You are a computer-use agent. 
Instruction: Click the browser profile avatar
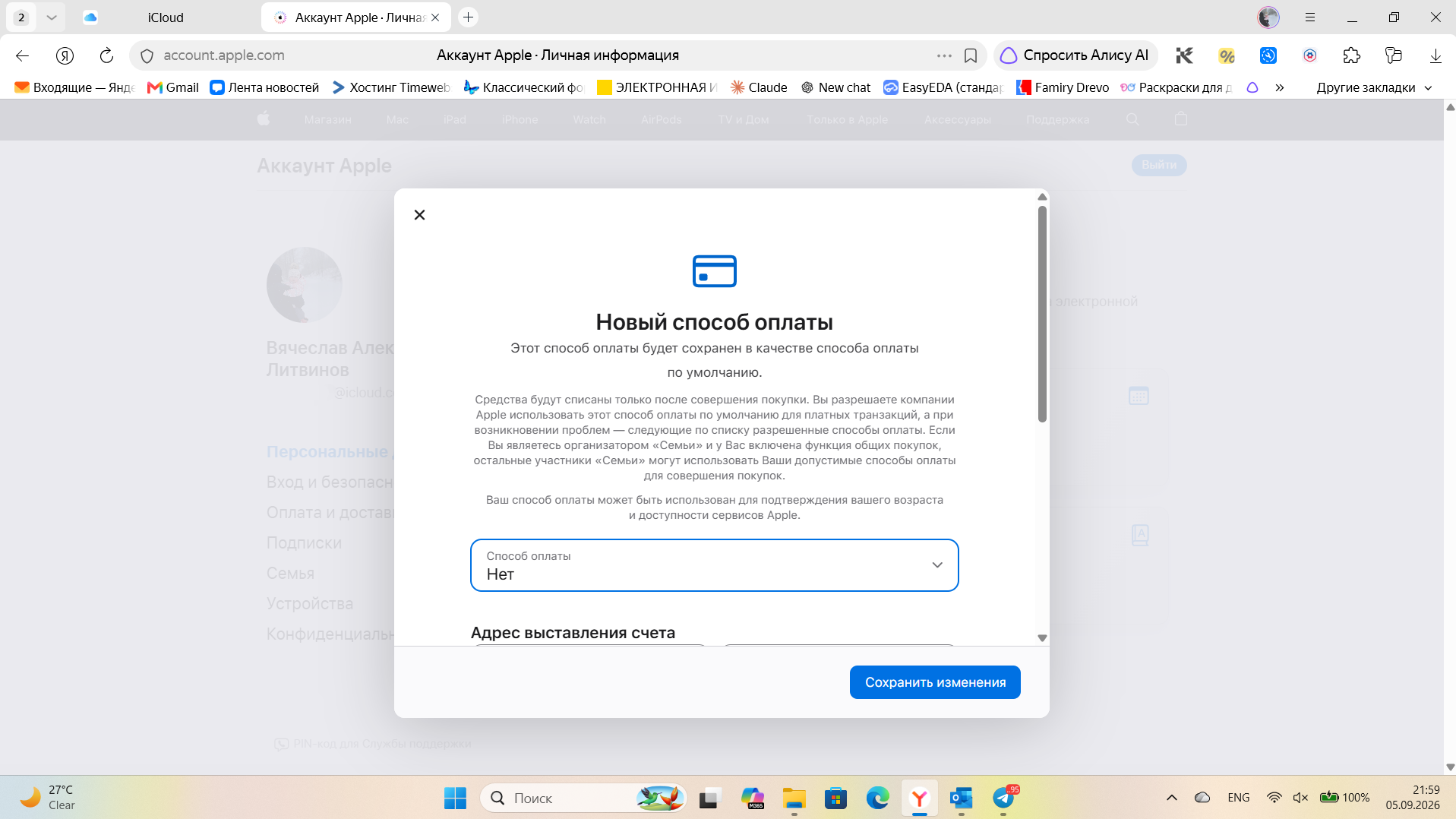tap(1268, 17)
